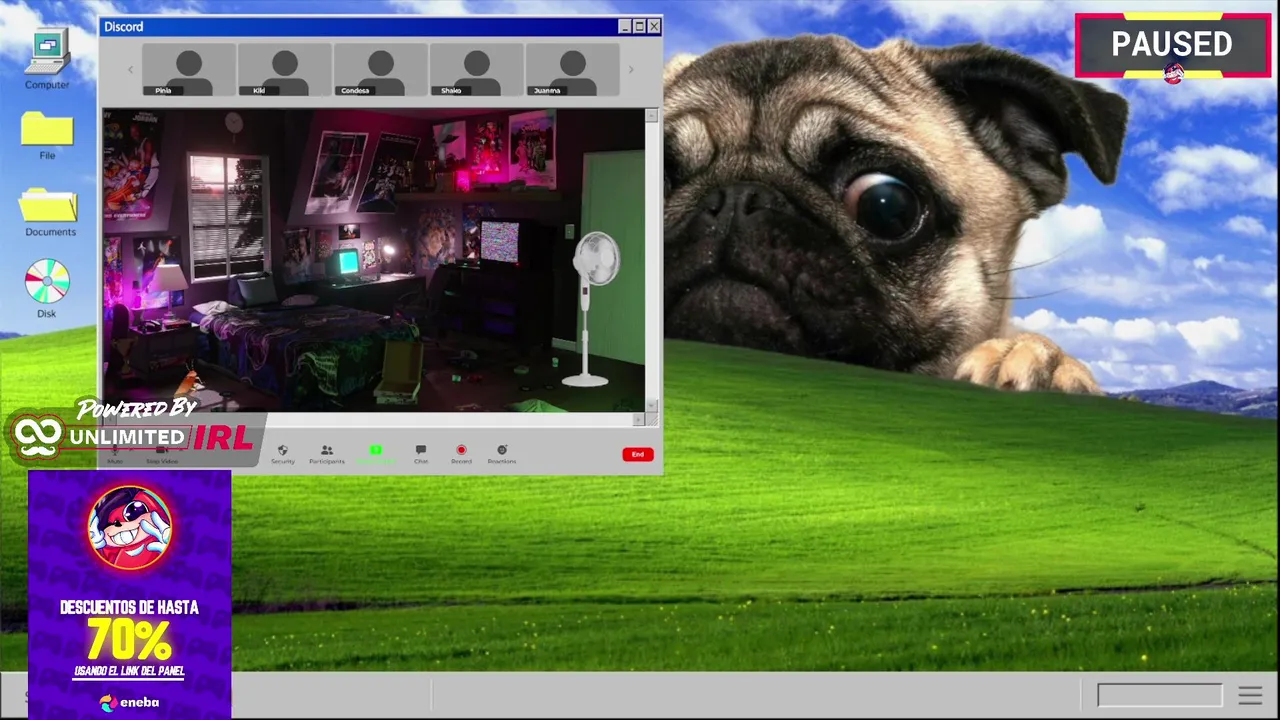The height and width of the screenshot is (720, 1280).
Task: Open Security in the Discord call bar
Action: point(283,454)
